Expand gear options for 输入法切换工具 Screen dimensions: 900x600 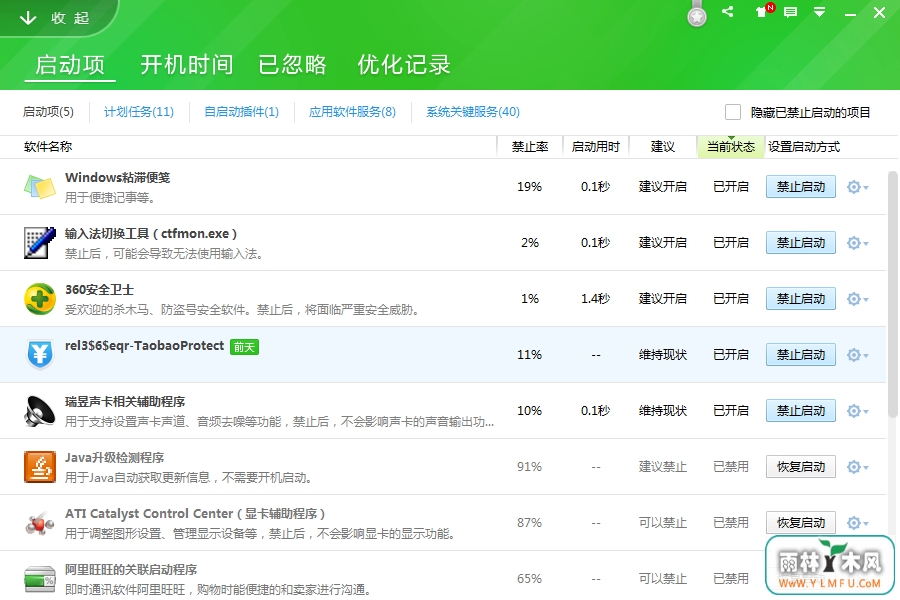point(858,243)
